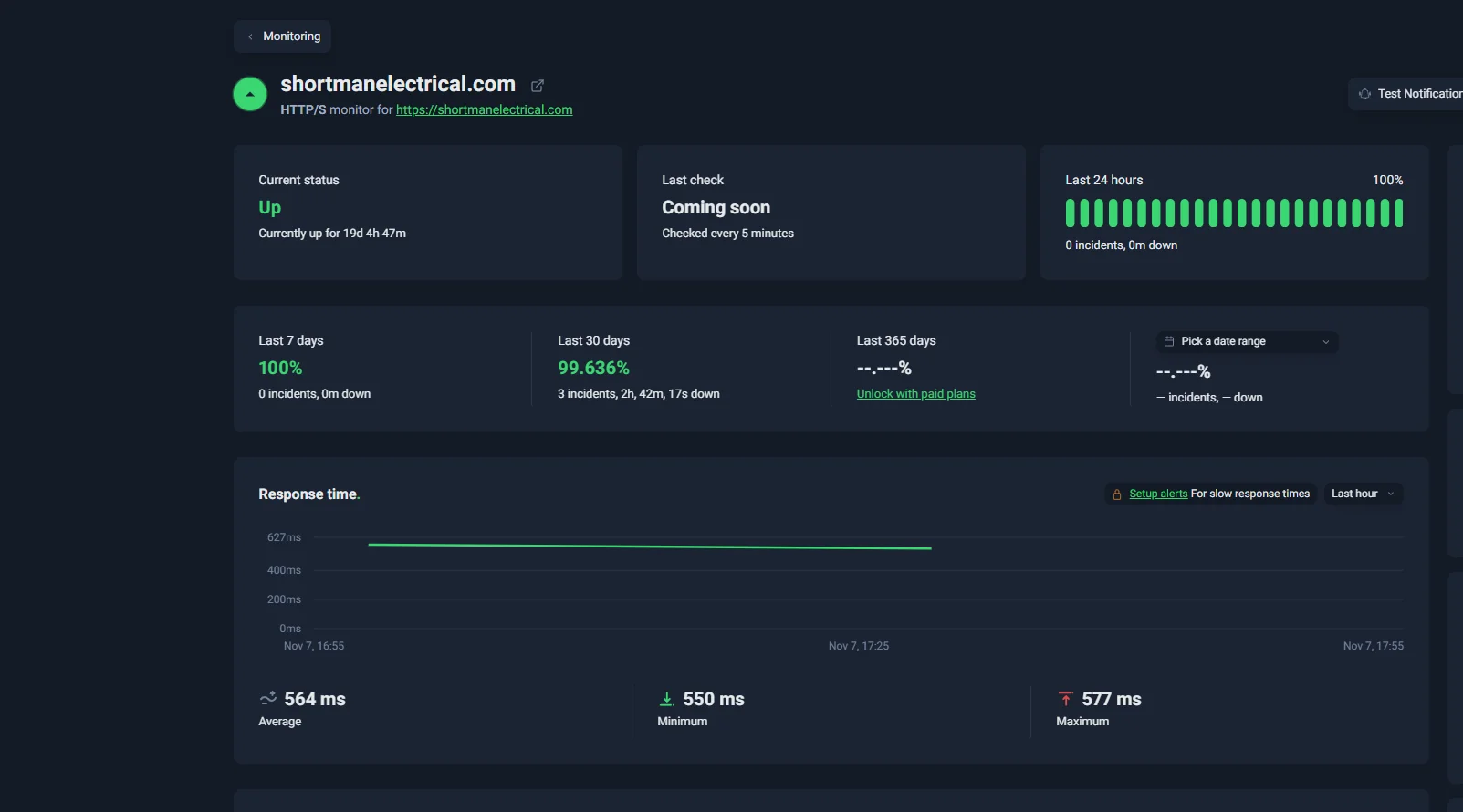Click the Test Notification button

click(x=1407, y=94)
